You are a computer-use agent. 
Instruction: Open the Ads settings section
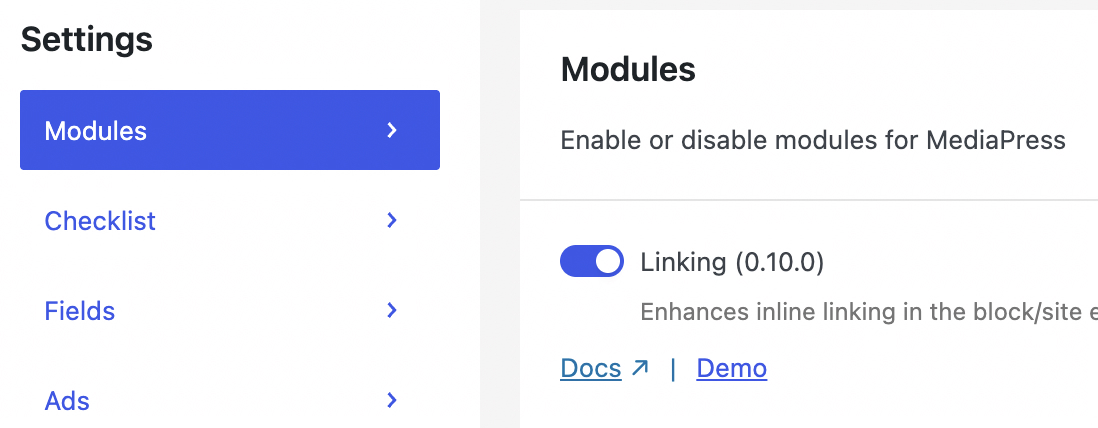(67, 400)
